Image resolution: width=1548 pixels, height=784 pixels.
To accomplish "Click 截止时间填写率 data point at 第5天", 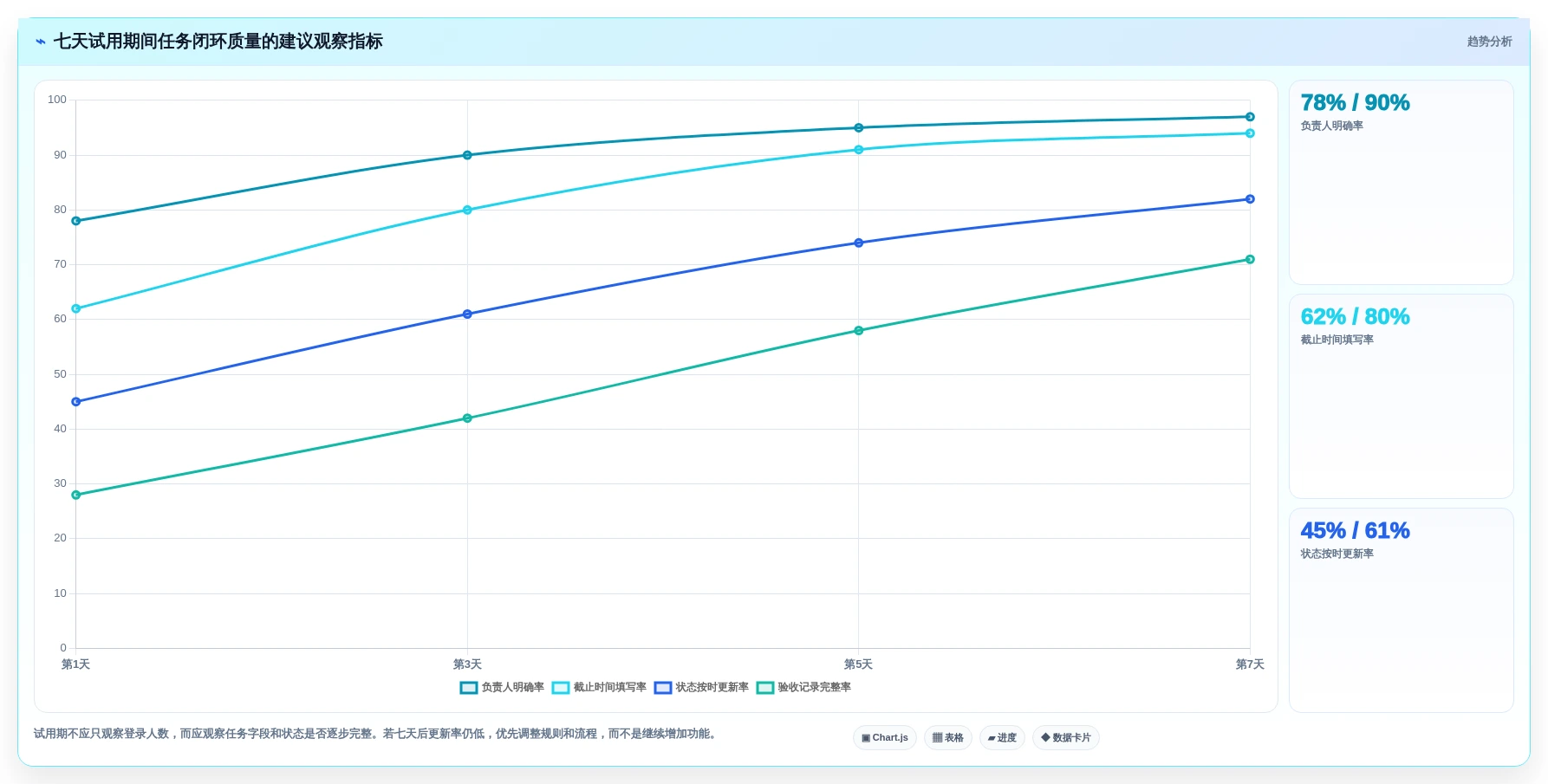I will [859, 150].
